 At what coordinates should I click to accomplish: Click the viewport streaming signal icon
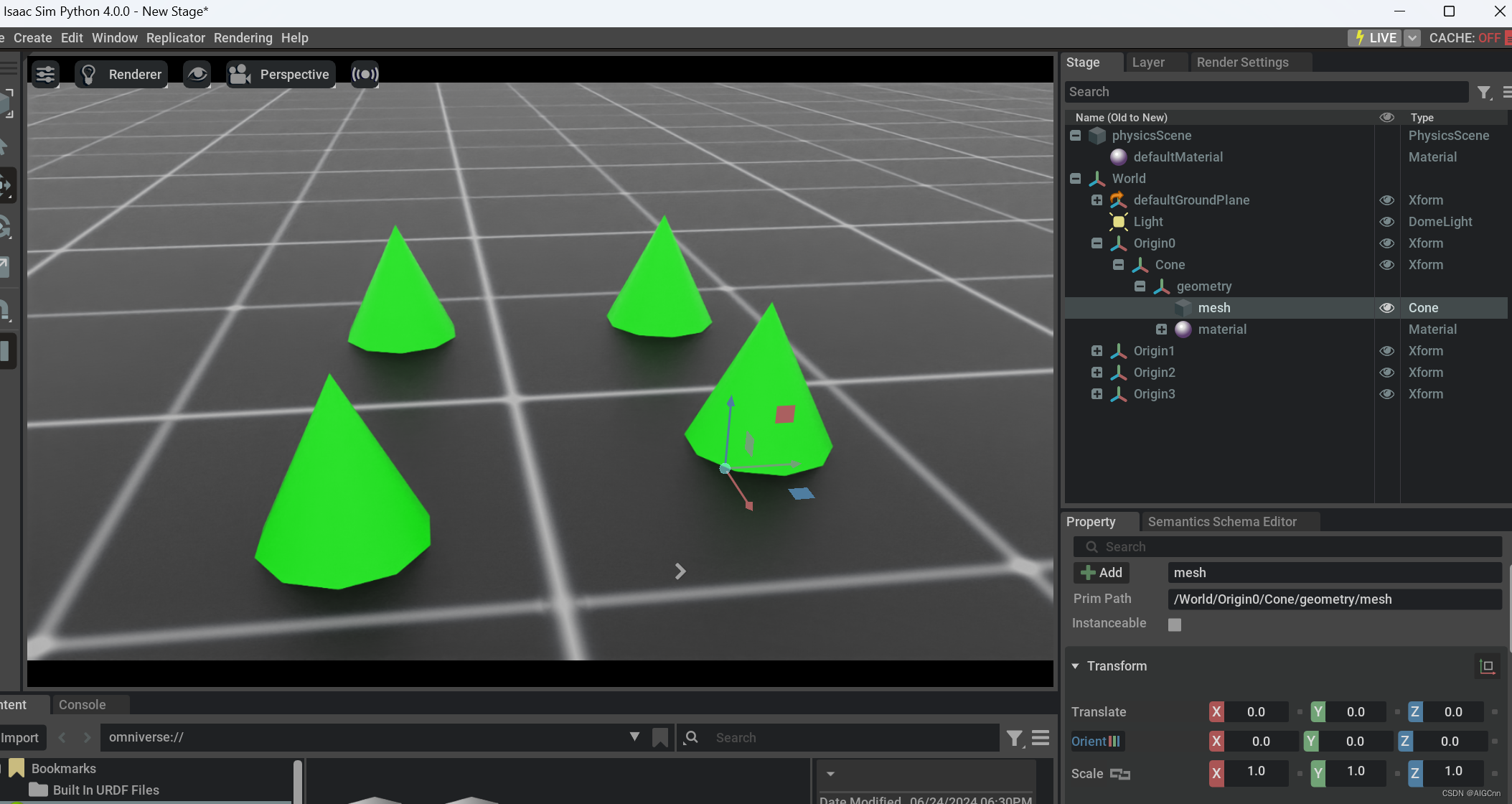point(365,74)
